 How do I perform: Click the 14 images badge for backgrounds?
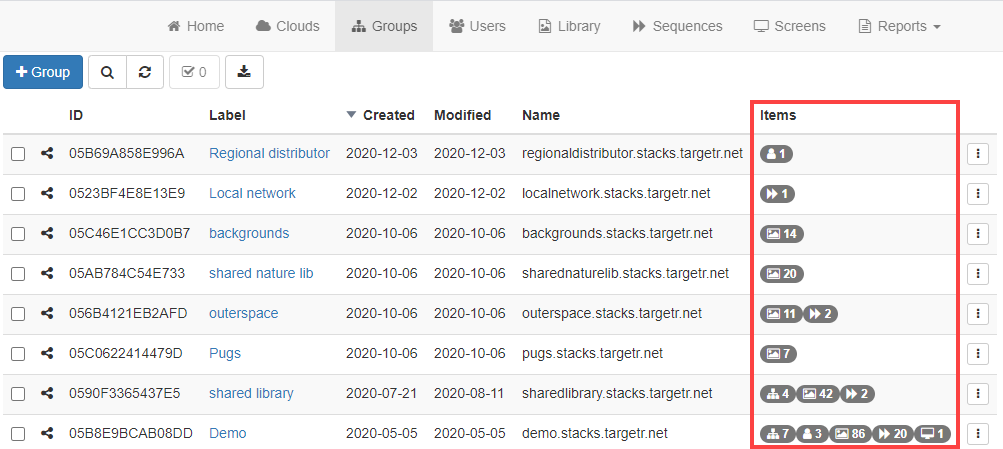point(782,233)
